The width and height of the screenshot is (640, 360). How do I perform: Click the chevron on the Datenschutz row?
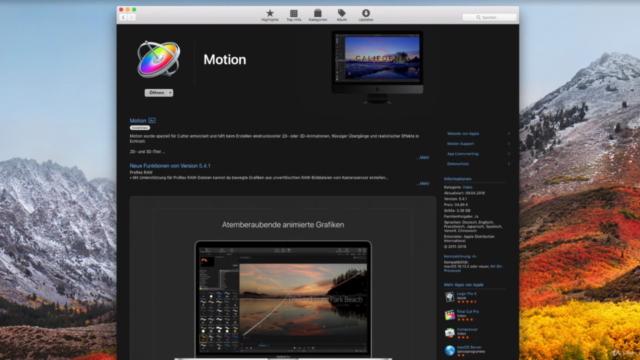point(509,164)
